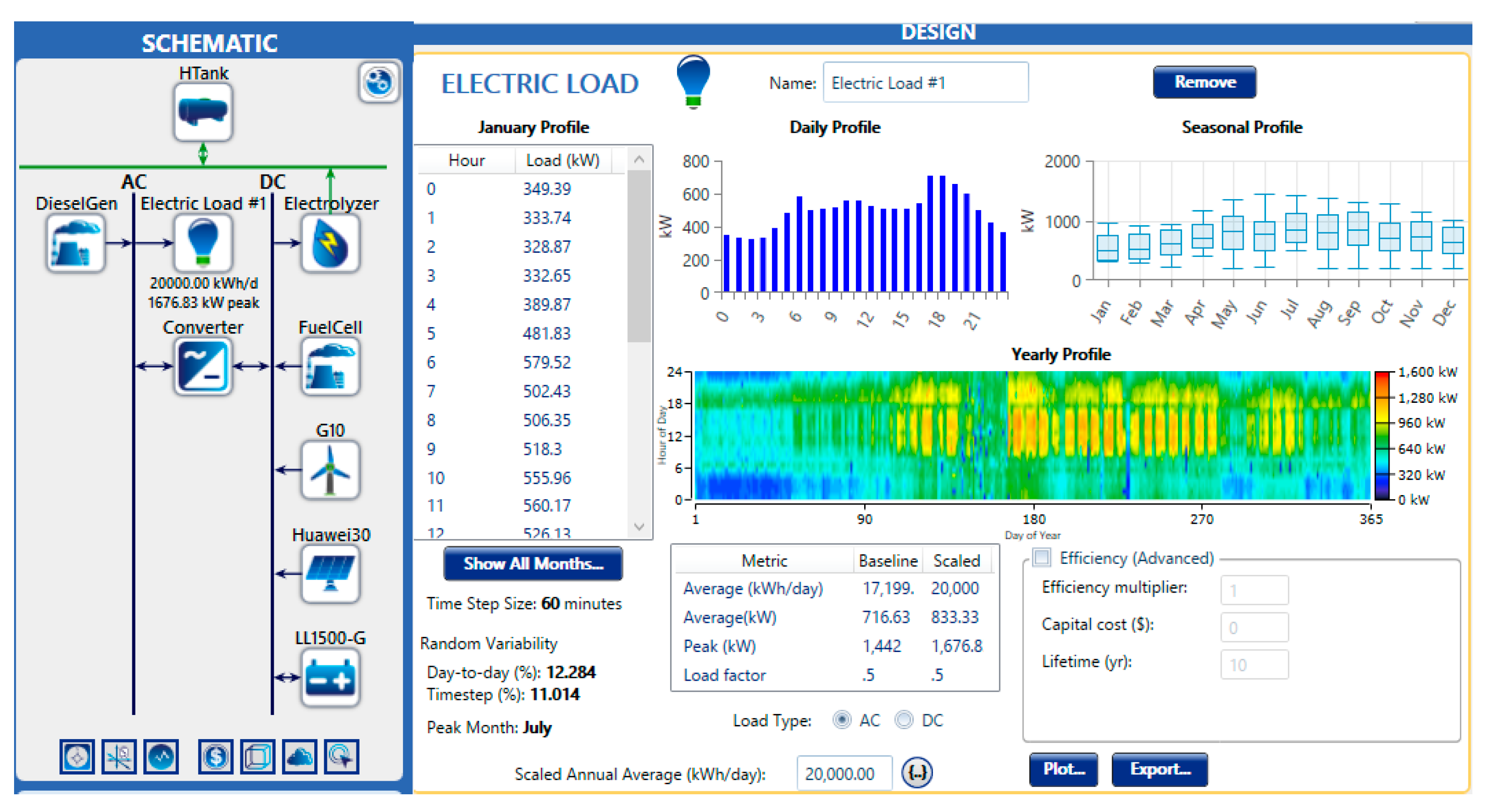The width and height of the screenshot is (1487, 812).
Task: Open the Huawei30 solar panel icon
Action: (330, 574)
